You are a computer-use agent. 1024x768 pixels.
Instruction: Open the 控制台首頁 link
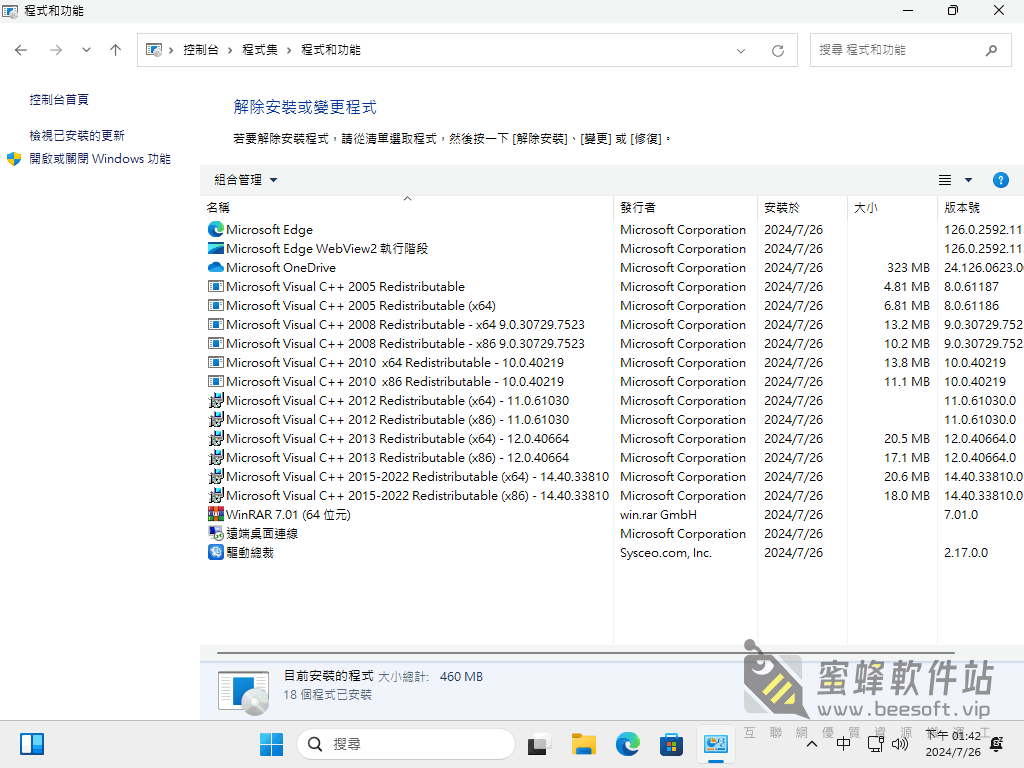point(59,99)
